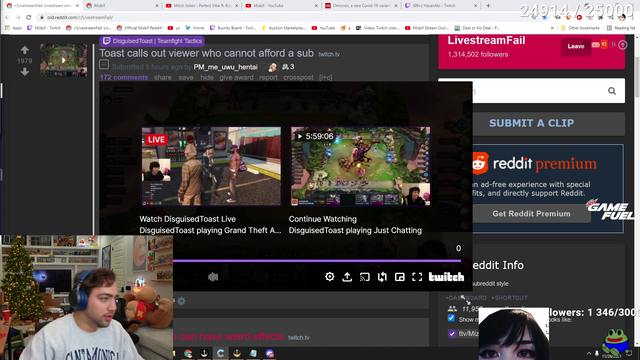The image size is (640, 360).
Task: Click the clip rotate icon in player
Action: [382, 277]
